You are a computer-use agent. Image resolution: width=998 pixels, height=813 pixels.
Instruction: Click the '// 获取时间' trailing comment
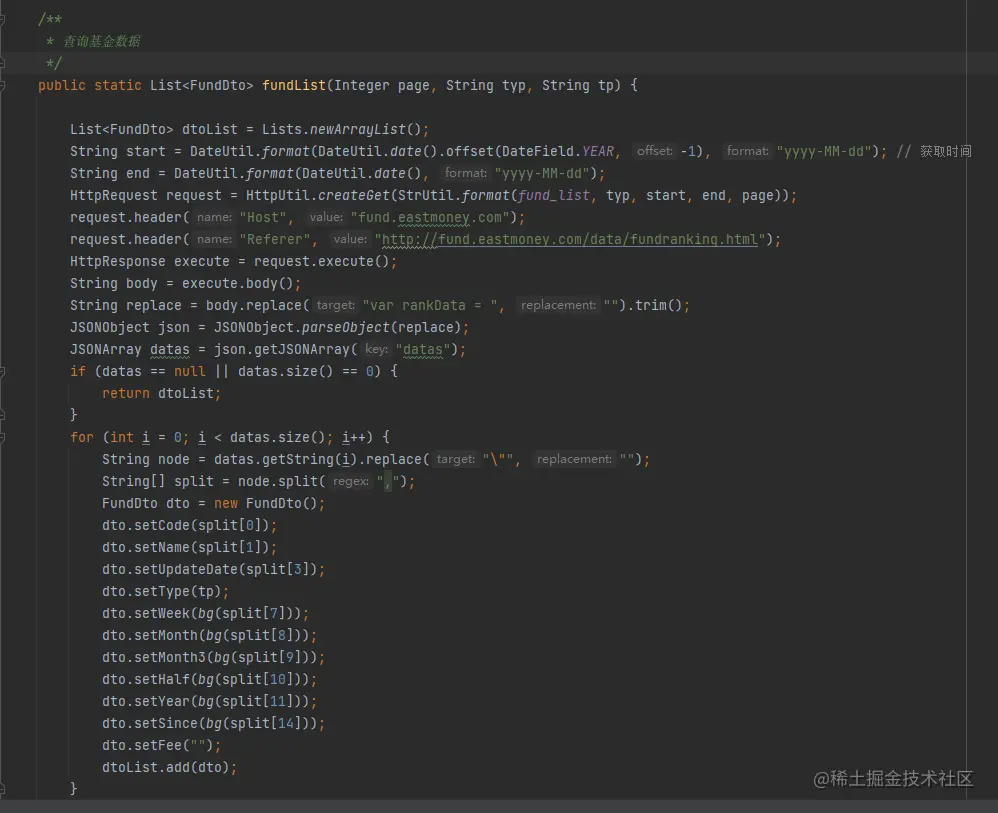pyautogui.click(x=934, y=152)
